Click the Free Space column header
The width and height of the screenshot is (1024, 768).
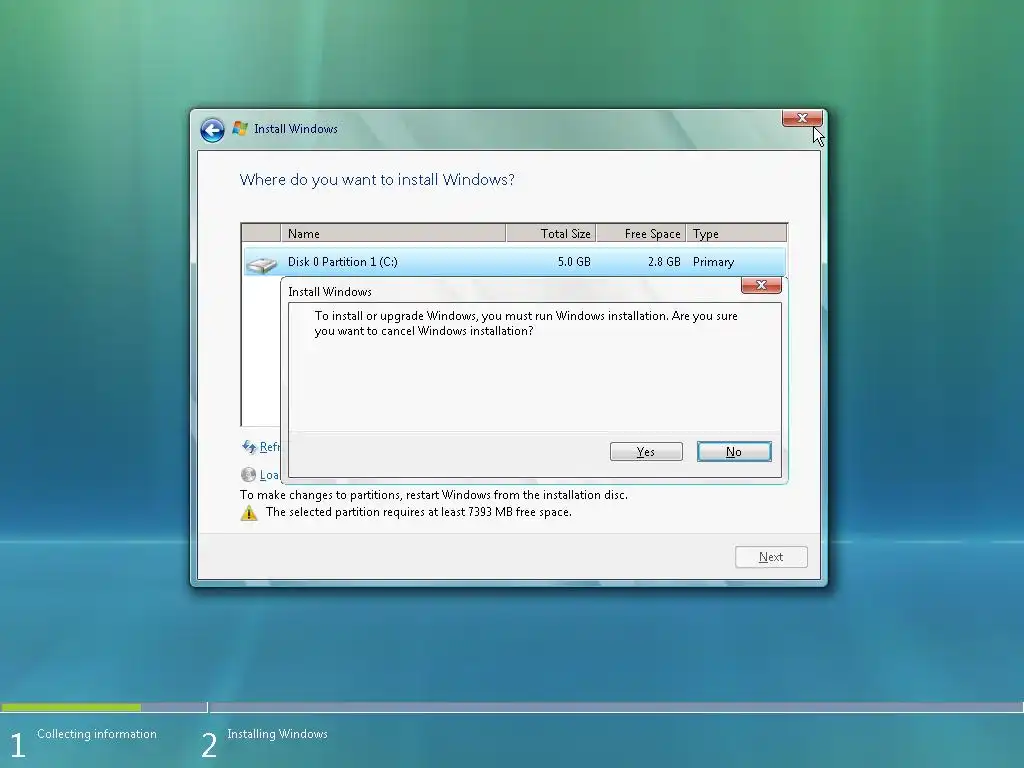click(x=641, y=234)
